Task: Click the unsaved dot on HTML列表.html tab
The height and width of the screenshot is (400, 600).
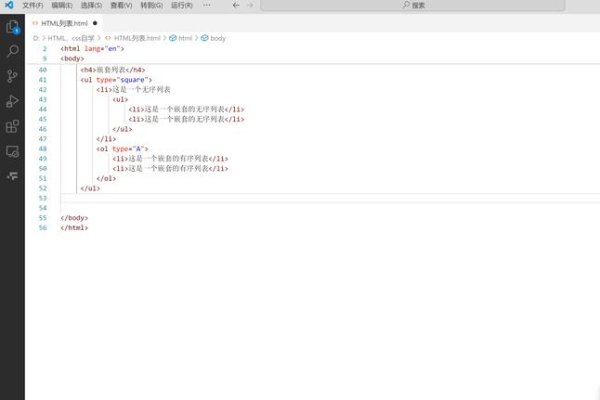Action: click(94, 22)
